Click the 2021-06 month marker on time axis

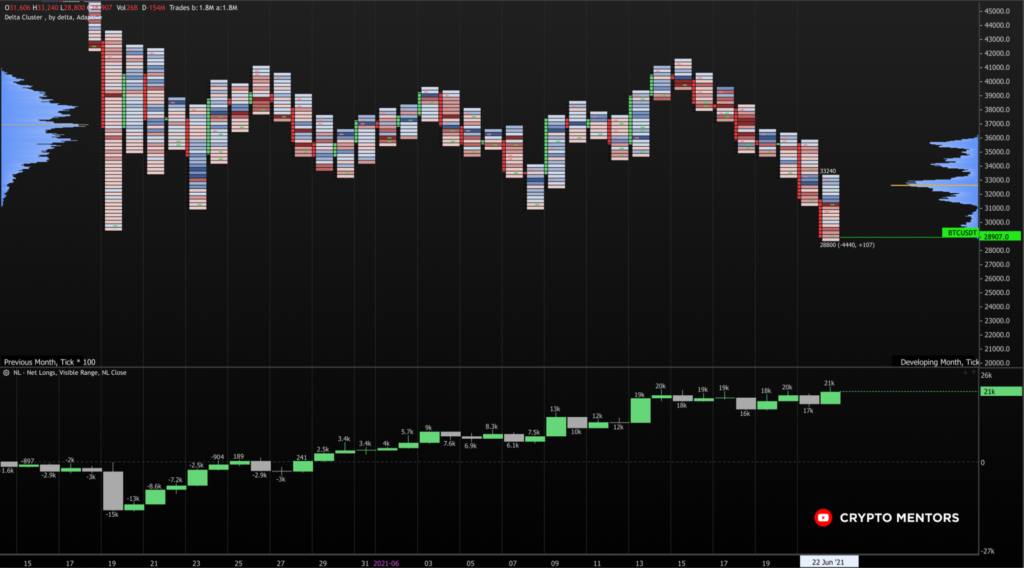pos(385,562)
